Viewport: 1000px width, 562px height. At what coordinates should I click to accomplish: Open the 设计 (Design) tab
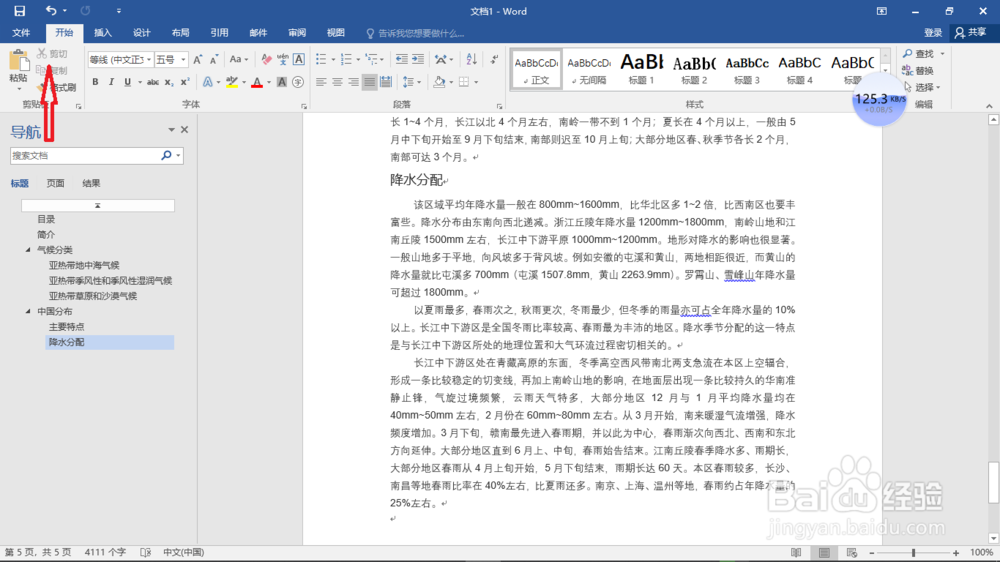(x=142, y=33)
